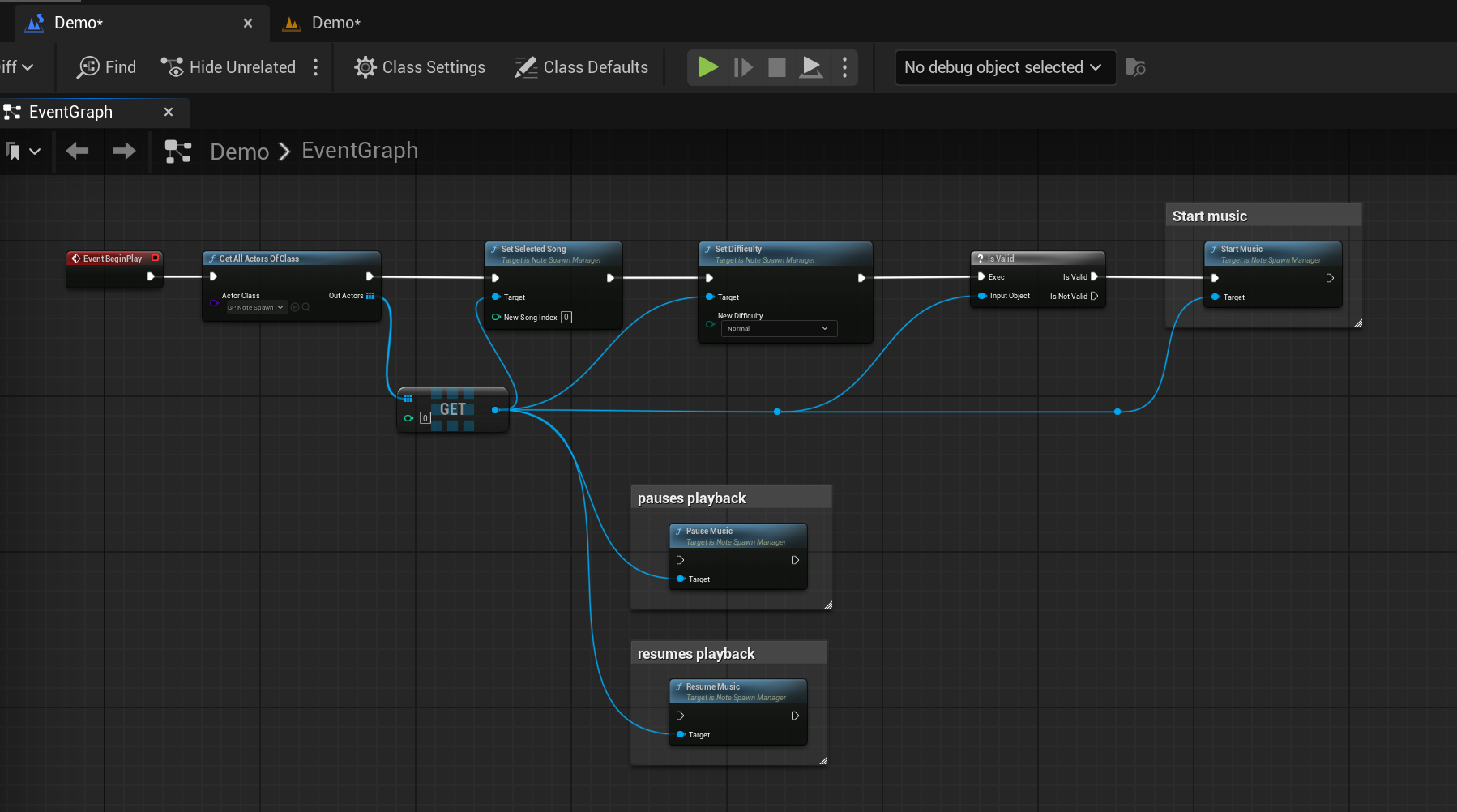Click Out Actors array output pin
This screenshot has width=1457, height=812.
[370, 296]
